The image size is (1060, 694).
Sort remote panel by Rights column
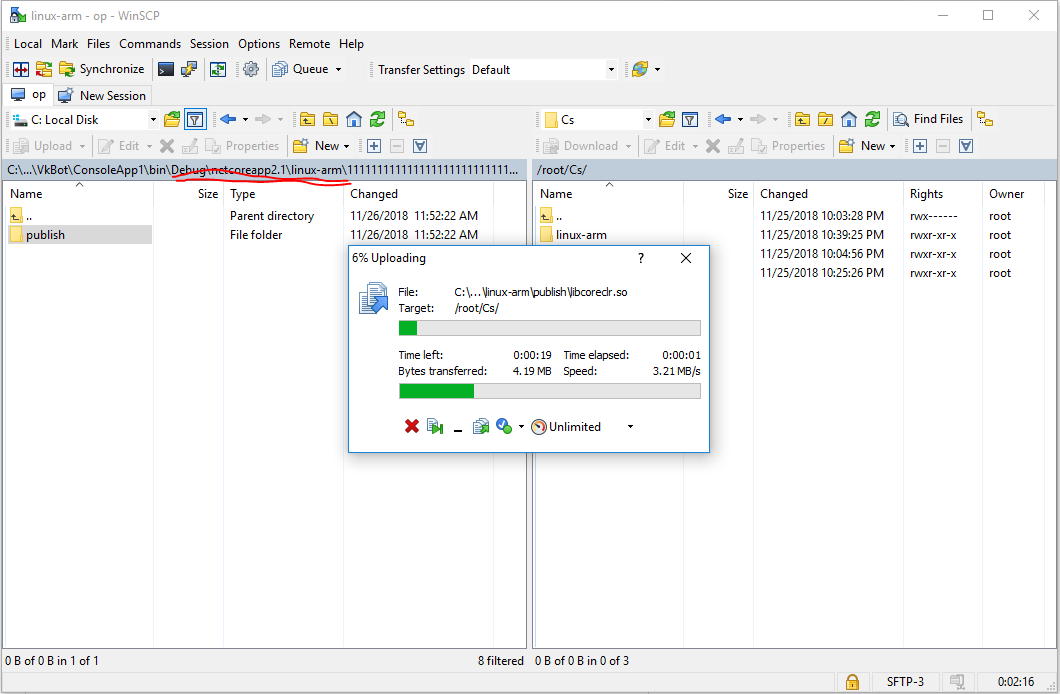pyautogui.click(x=942, y=194)
